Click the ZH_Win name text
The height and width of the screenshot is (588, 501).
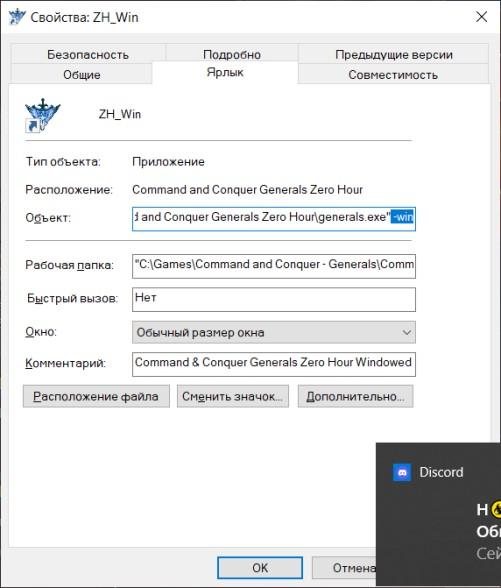120,114
